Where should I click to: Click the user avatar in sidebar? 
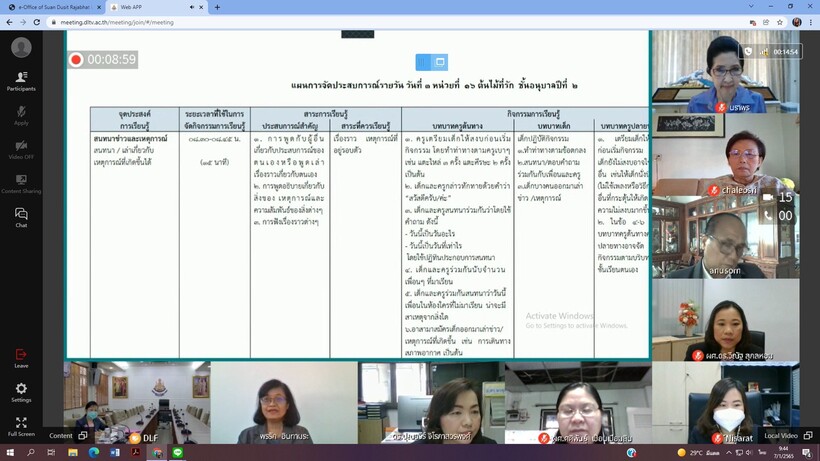[x=21, y=47]
